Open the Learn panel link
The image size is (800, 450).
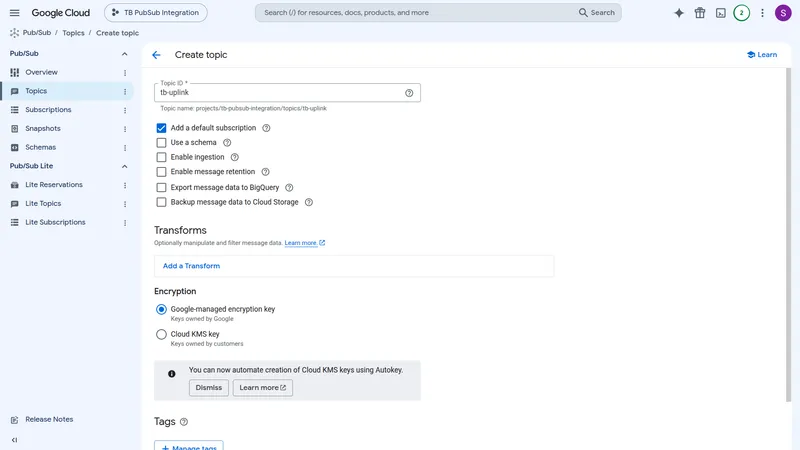[762, 55]
